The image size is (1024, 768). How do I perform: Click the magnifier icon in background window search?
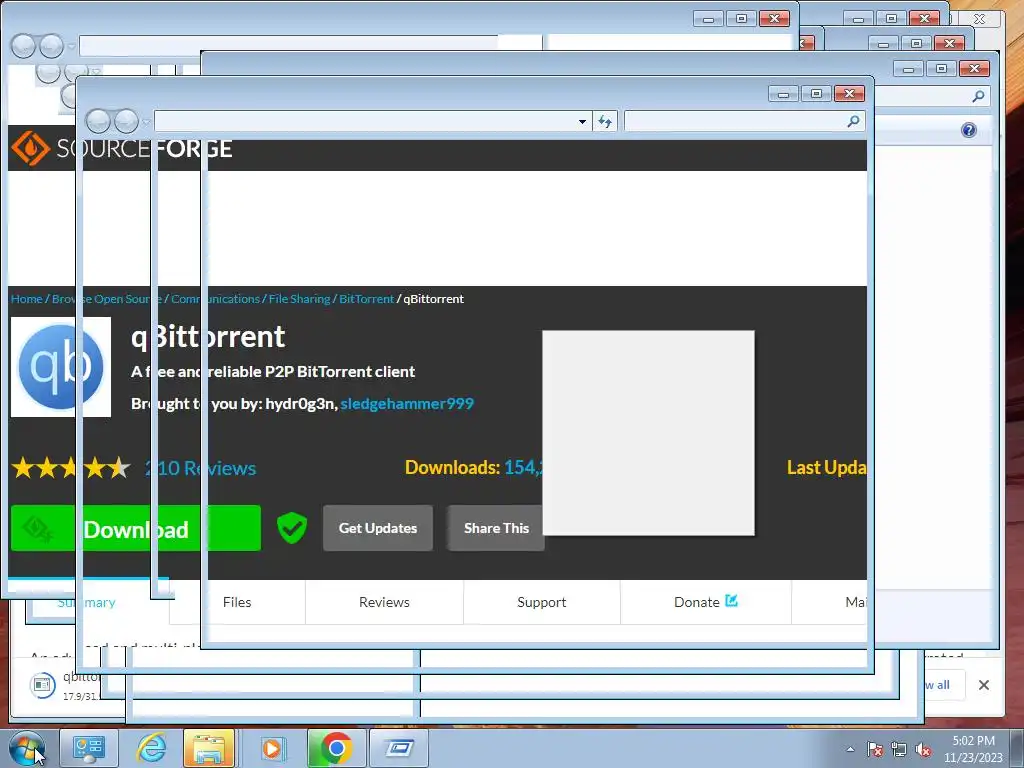tap(978, 97)
